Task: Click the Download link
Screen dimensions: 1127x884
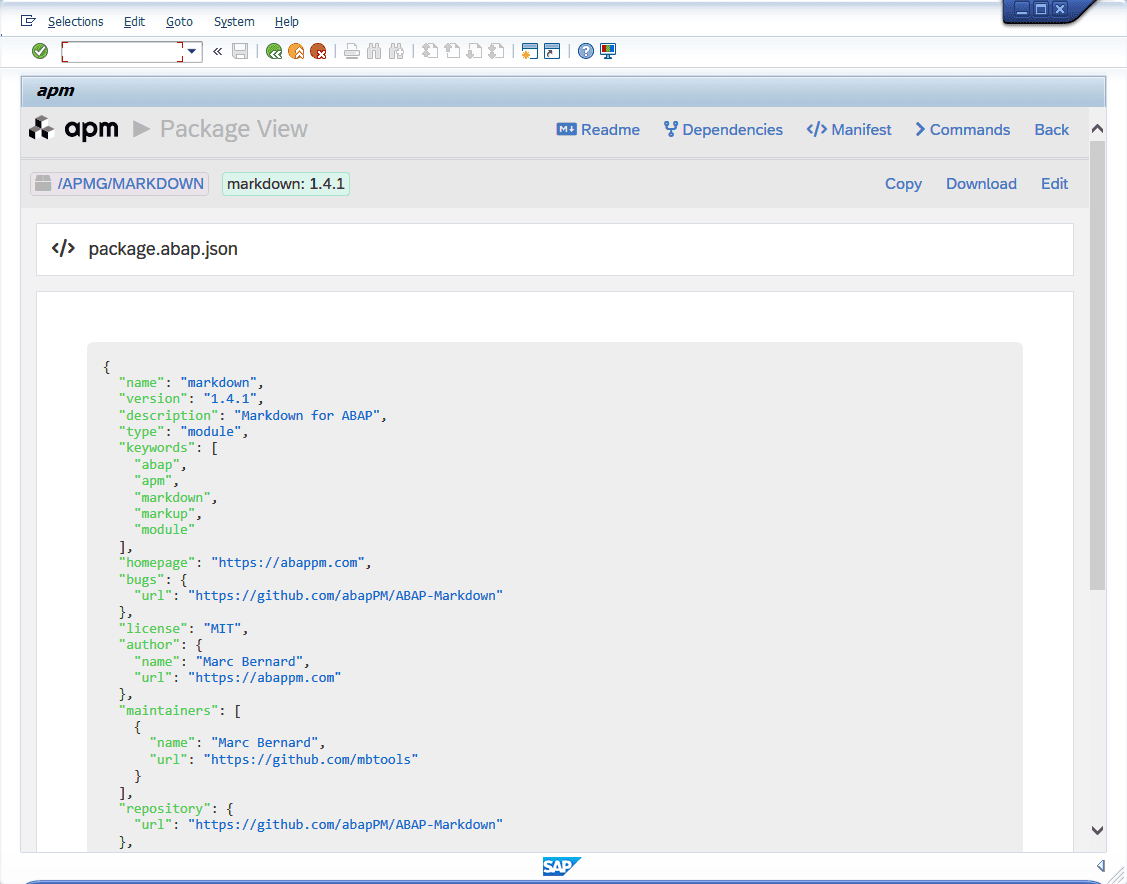Action: (x=981, y=184)
